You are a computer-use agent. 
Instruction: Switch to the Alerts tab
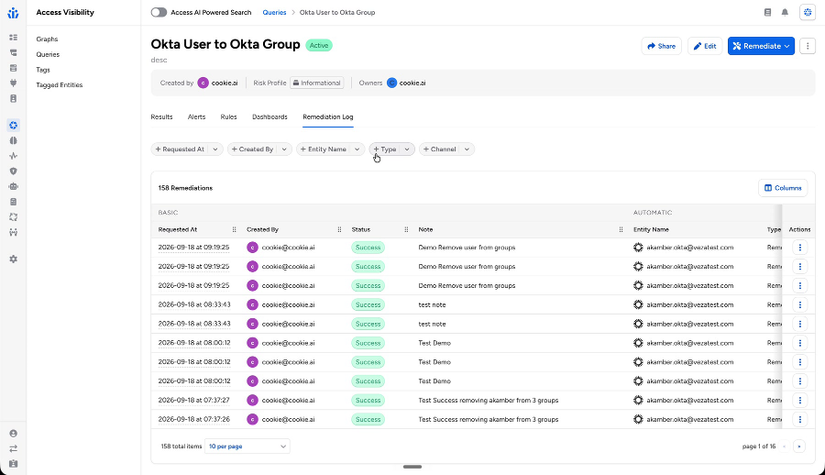(x=196, y=117)
